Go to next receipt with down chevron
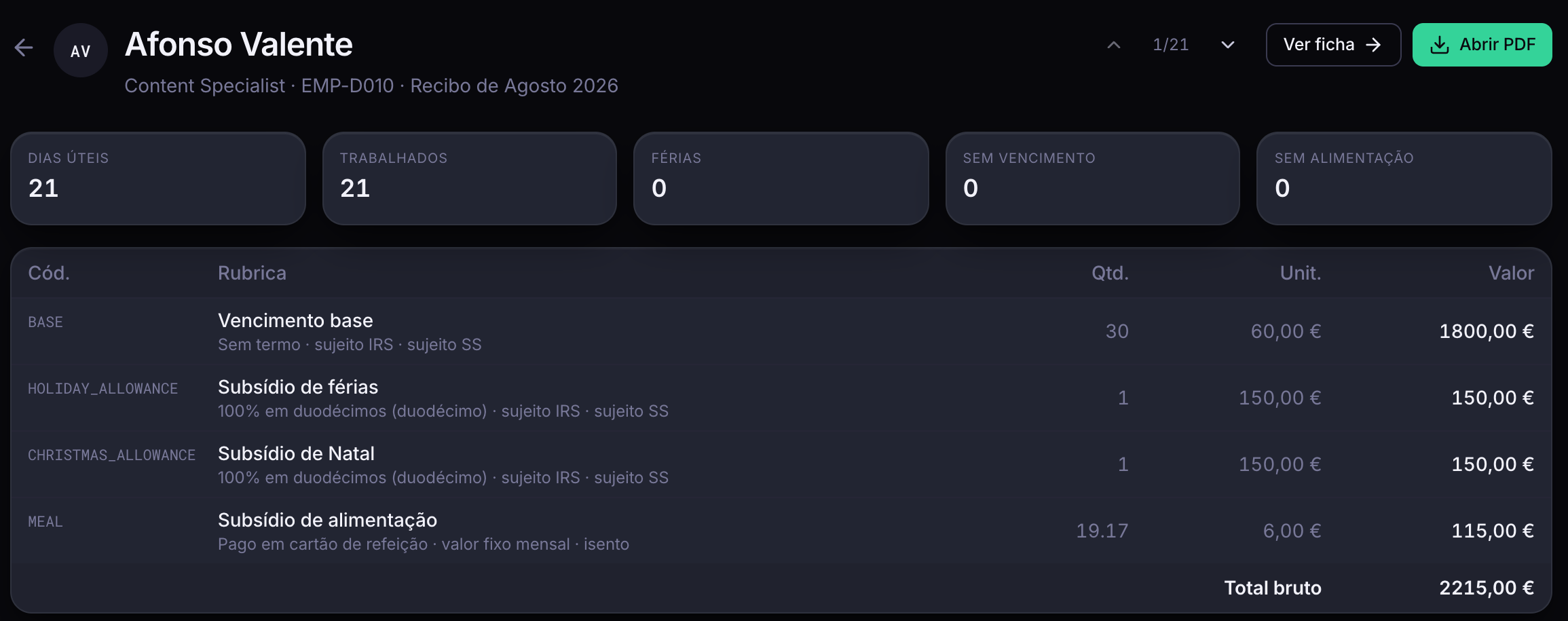This screenshot has height=621, width=1568. click(1228, 45)
